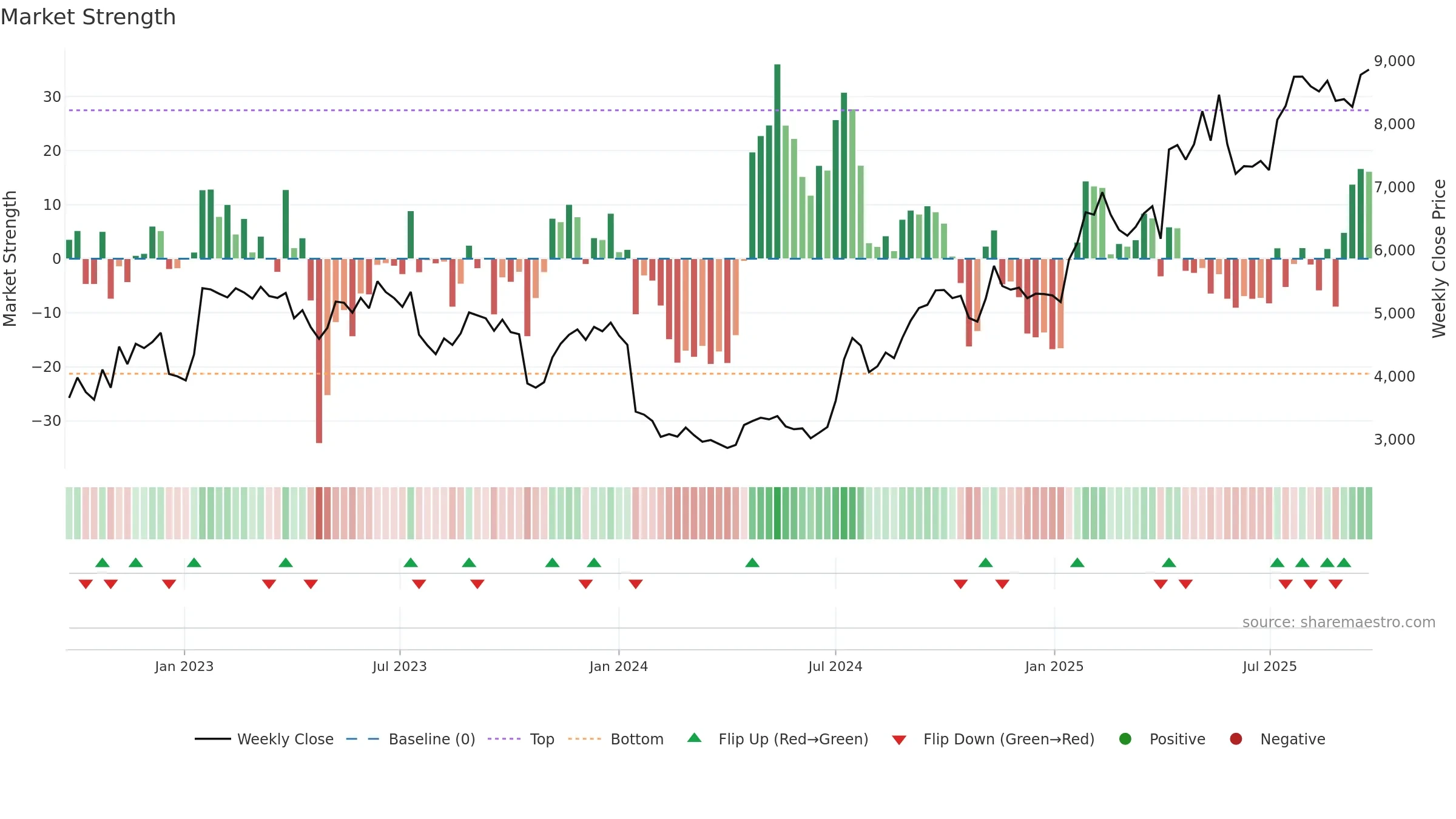Click the source: sharemaestro.com text
The image size is (1456, 819).
tap(1339, 622)
